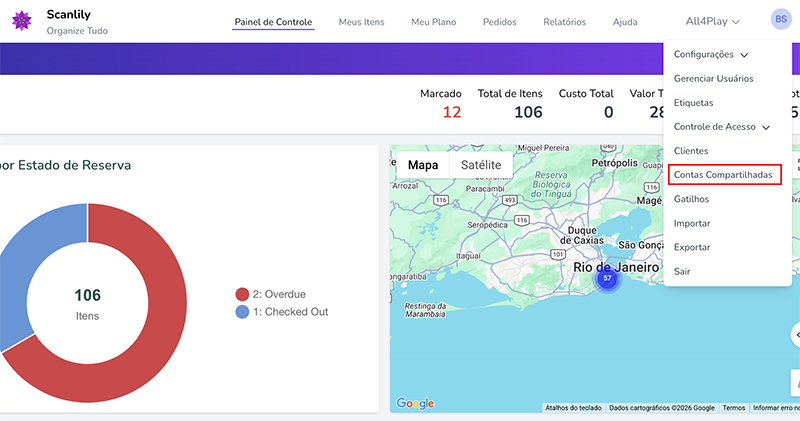
Task: Click the Scanlily brand name text
Action: coord(68,14)
